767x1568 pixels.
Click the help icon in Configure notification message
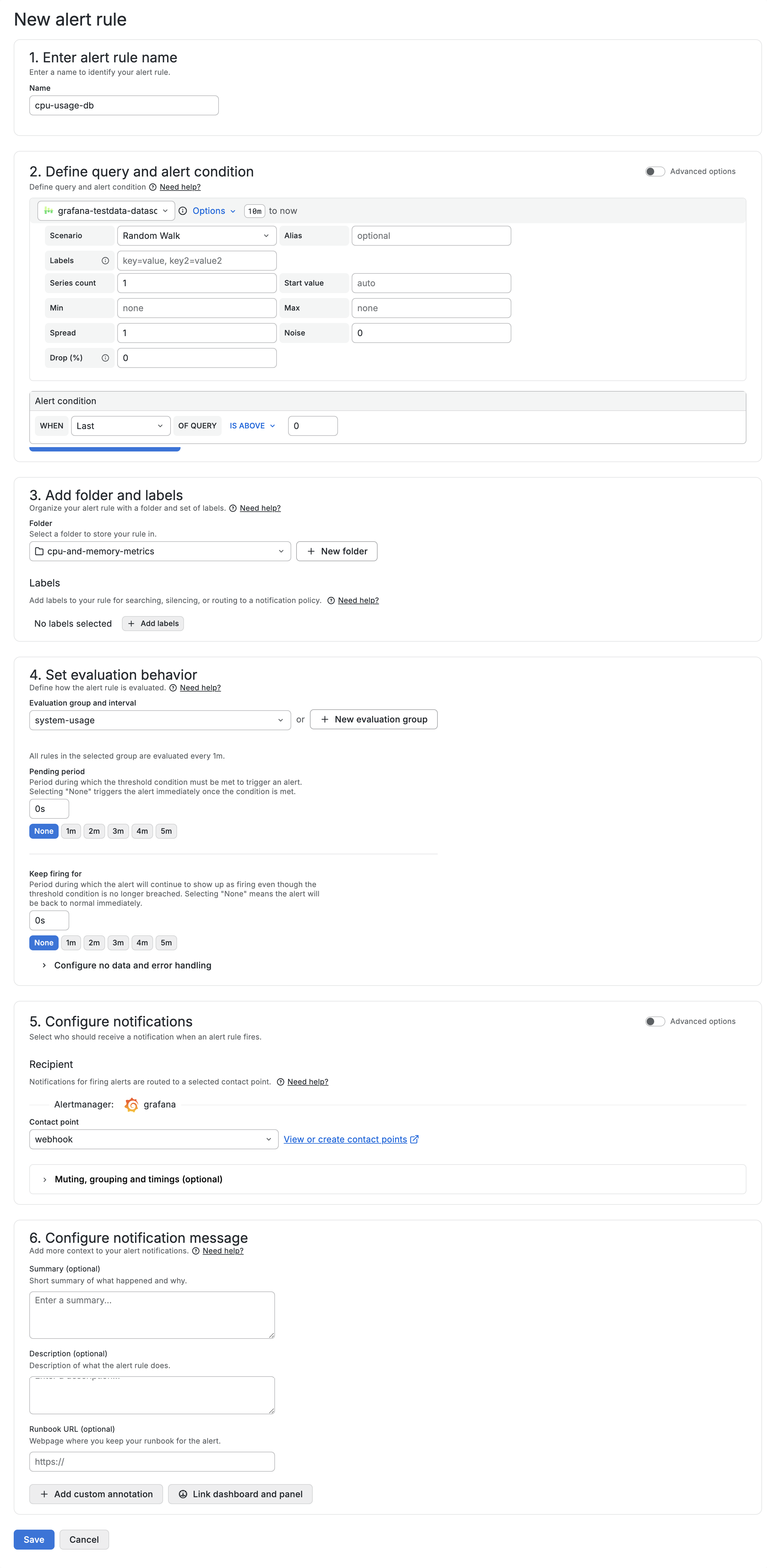coord(196,1251)
